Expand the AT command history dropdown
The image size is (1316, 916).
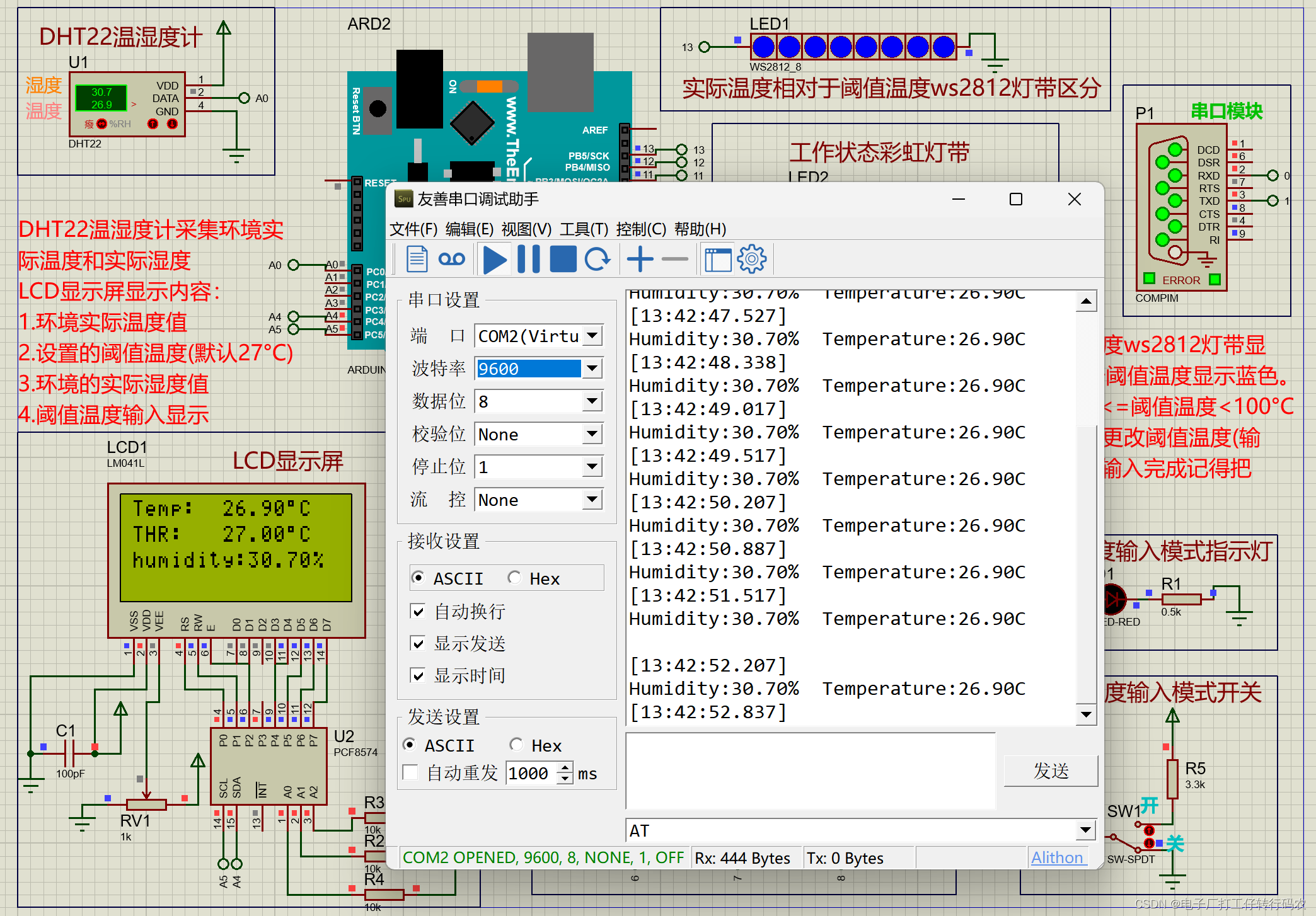point(1085,830)
